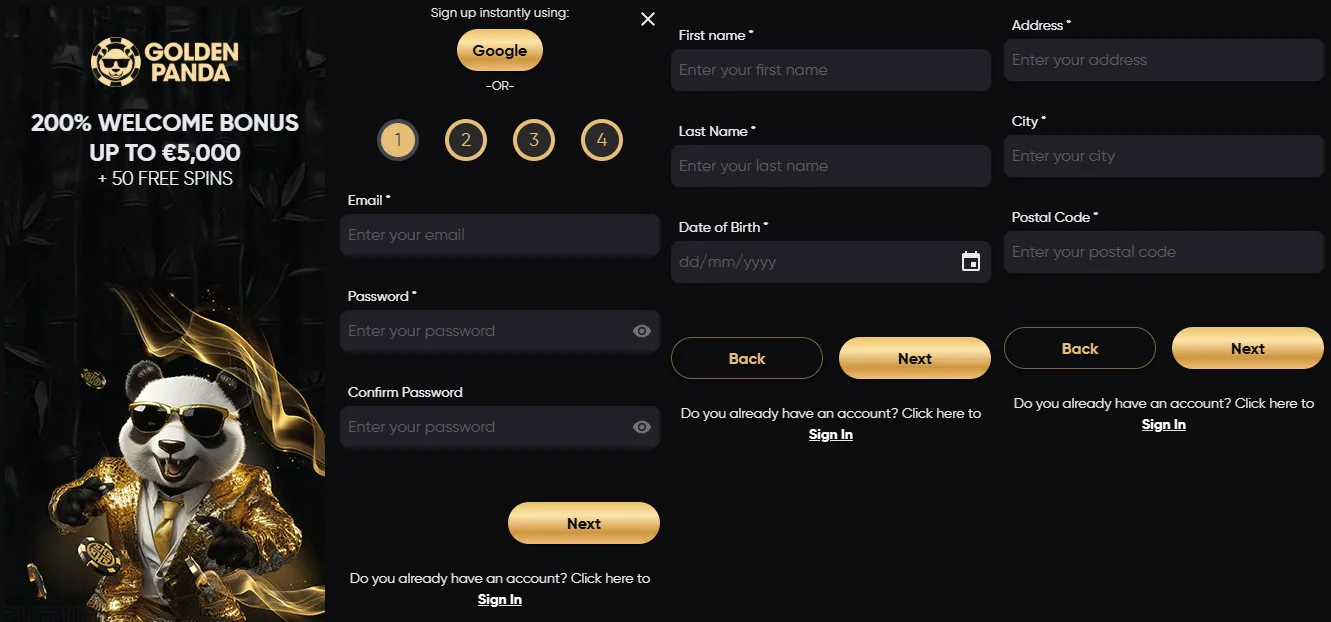Open Sign In below the address fields
Viewport: 1331px width, 622px height.
coord(1163,424)
